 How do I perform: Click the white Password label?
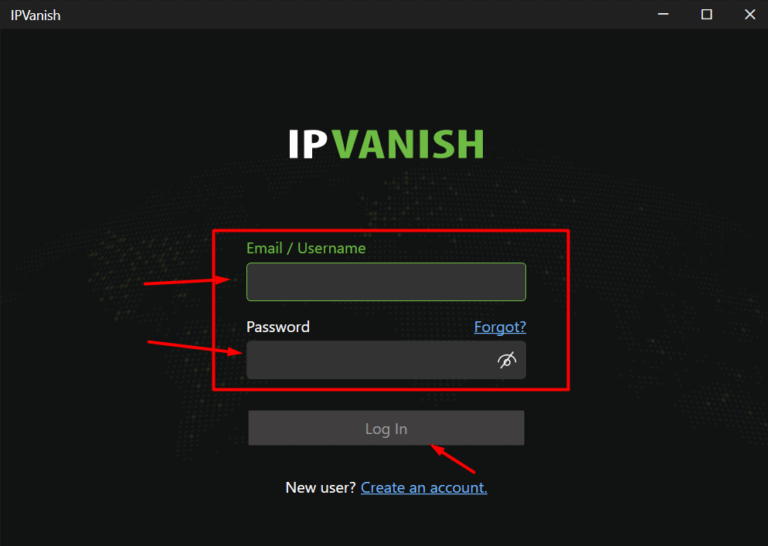[x=278, y=327]
